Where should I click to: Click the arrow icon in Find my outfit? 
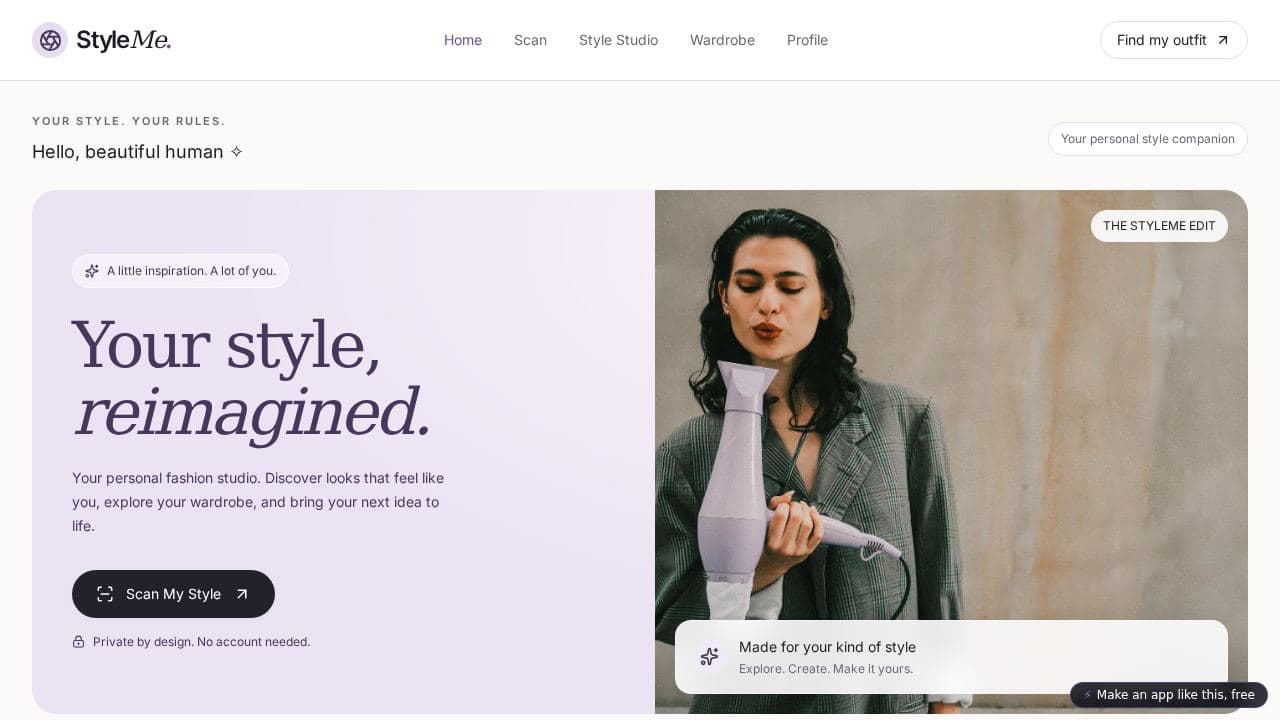pos(1222,40)
